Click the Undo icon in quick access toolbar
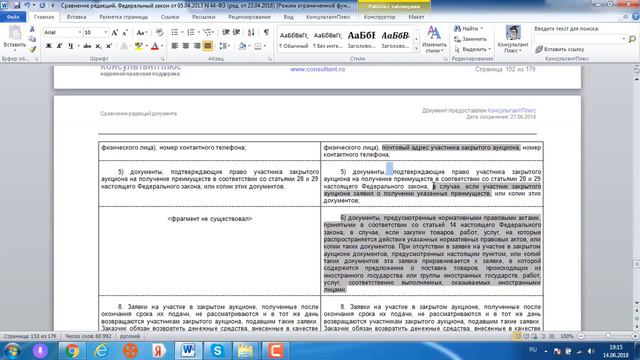The image size is (640, 360). (x=27, y=6)
